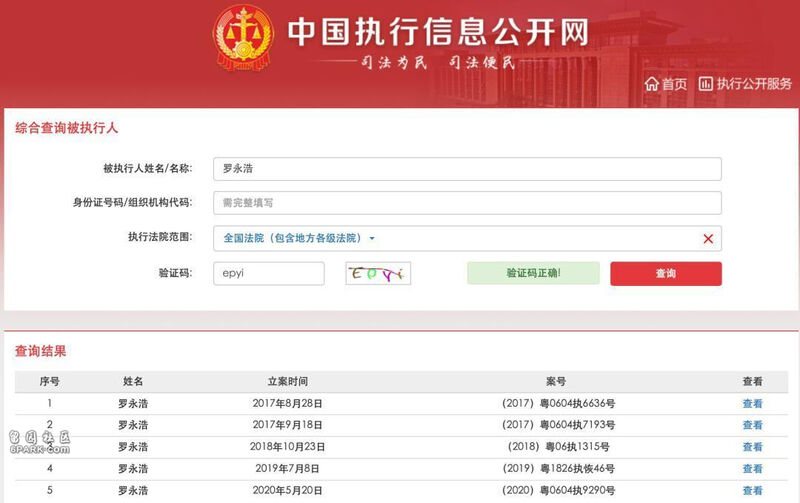Click the home house icon
Viewport: 800px width, 503px height.
click(x=652, y=84)
